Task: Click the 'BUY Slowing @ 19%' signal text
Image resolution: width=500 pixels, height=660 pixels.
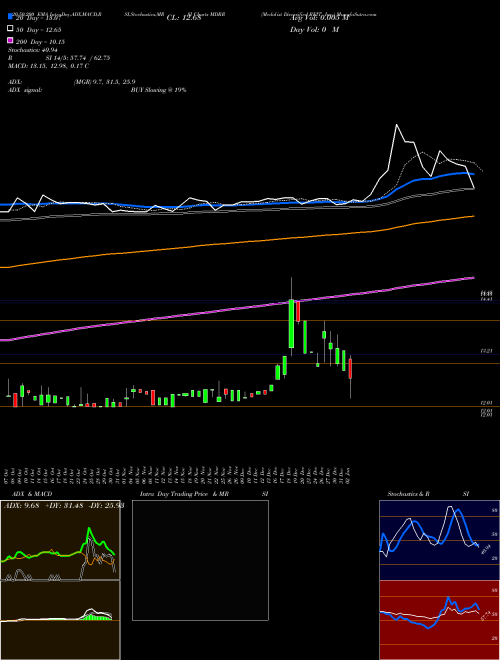Action: [x=159, y=90]
